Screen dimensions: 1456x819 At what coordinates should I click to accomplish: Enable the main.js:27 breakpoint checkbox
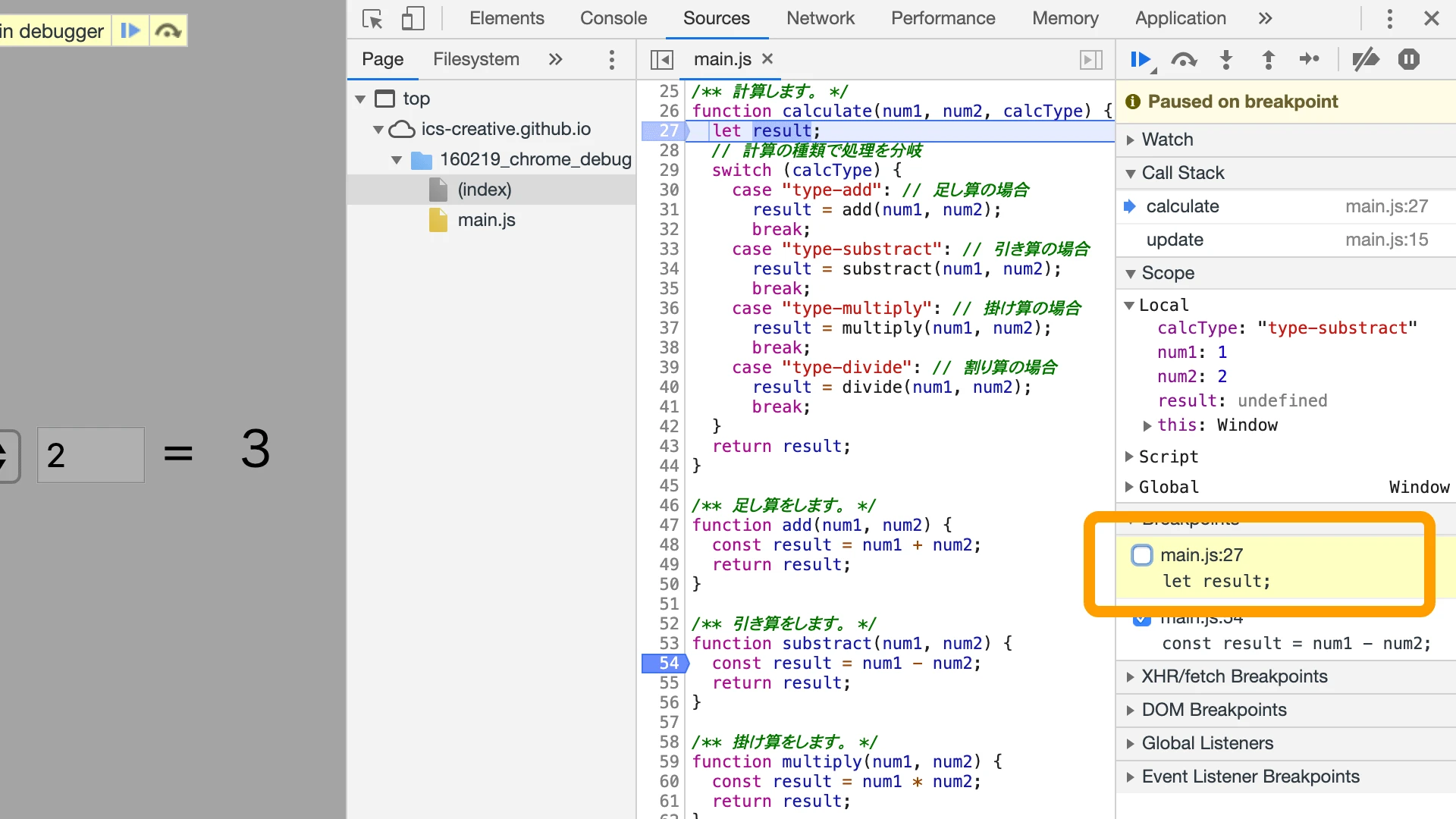click(1141, 555)
